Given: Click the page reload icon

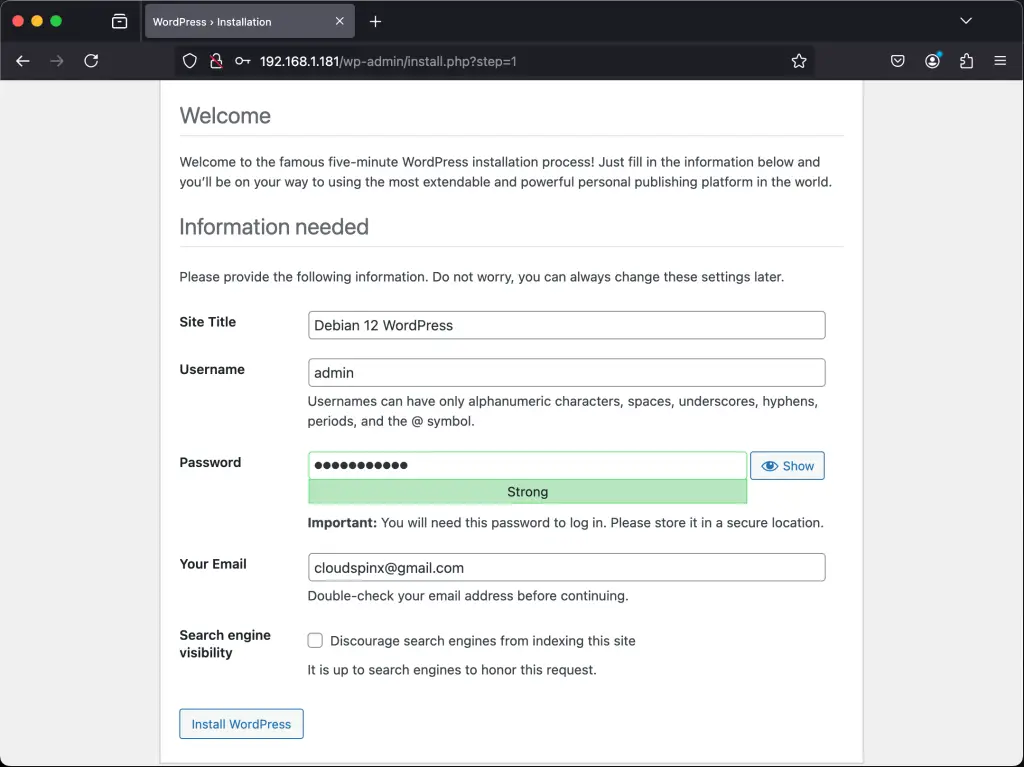Looking at the screenshot, I should 91,61.
